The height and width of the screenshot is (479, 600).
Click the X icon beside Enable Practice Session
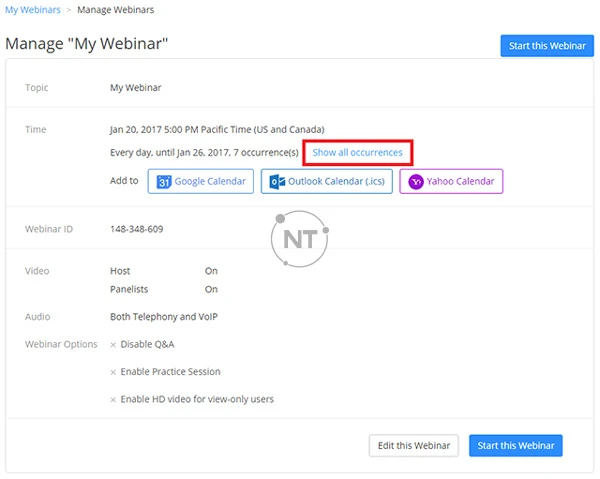click(113, 372)
